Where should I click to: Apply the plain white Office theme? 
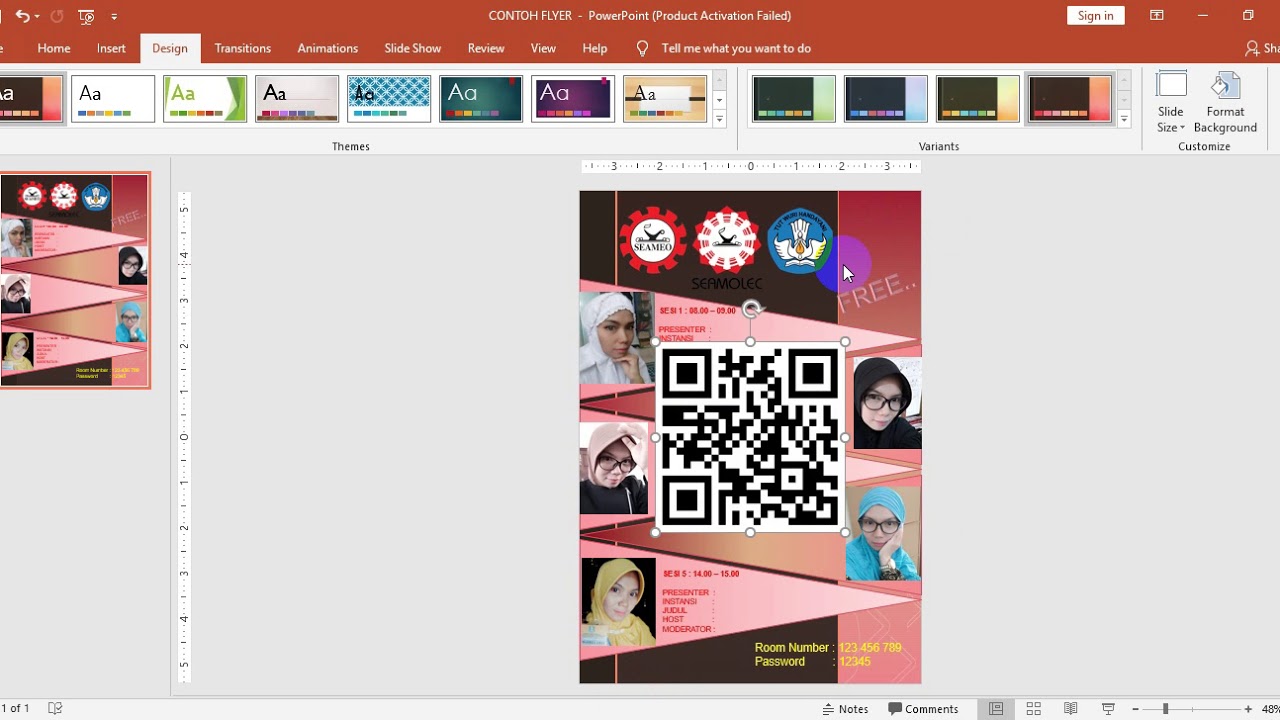(x=113, y=99)
